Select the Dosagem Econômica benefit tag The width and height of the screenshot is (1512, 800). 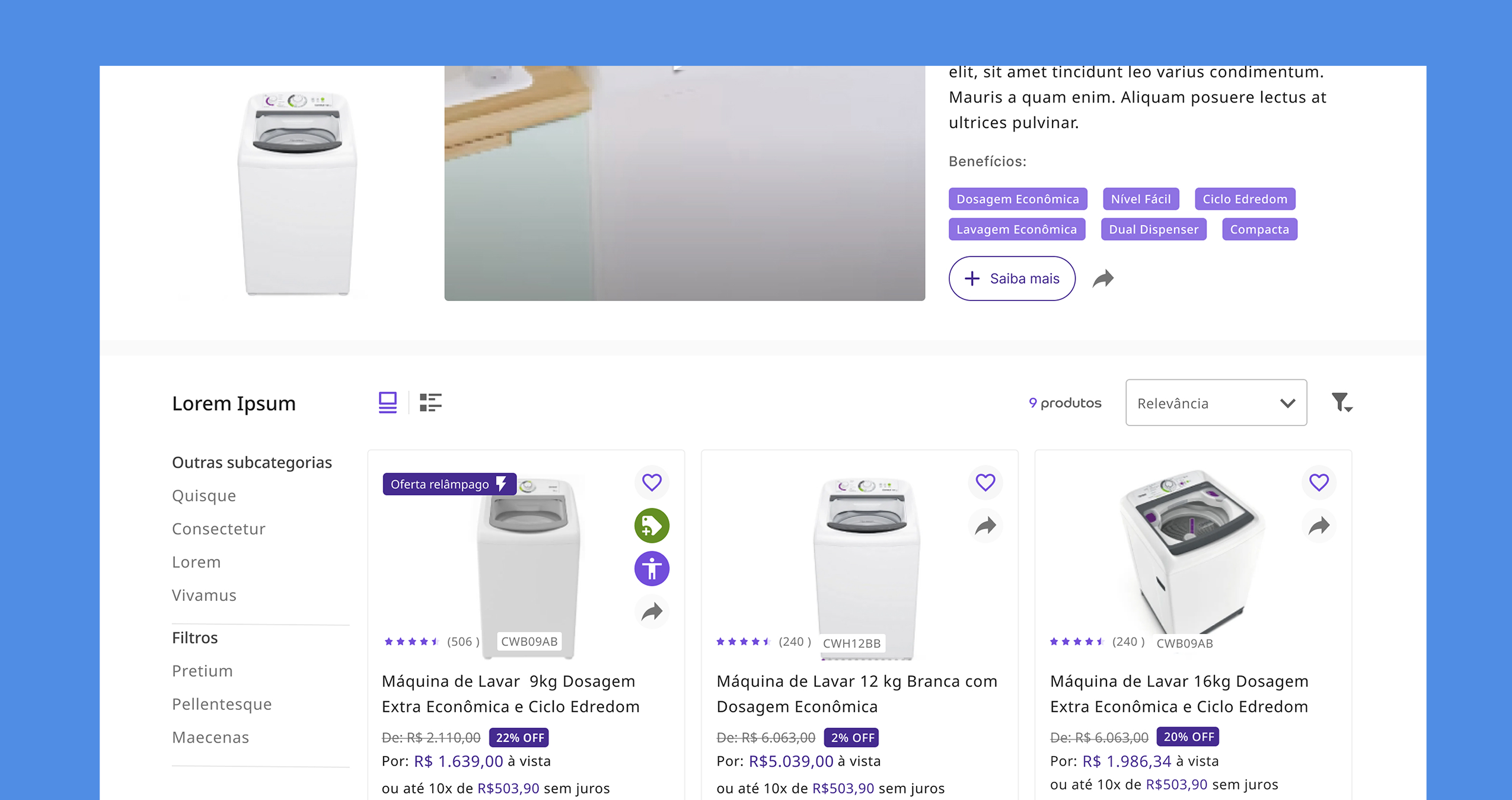(x=1017, y=199)
